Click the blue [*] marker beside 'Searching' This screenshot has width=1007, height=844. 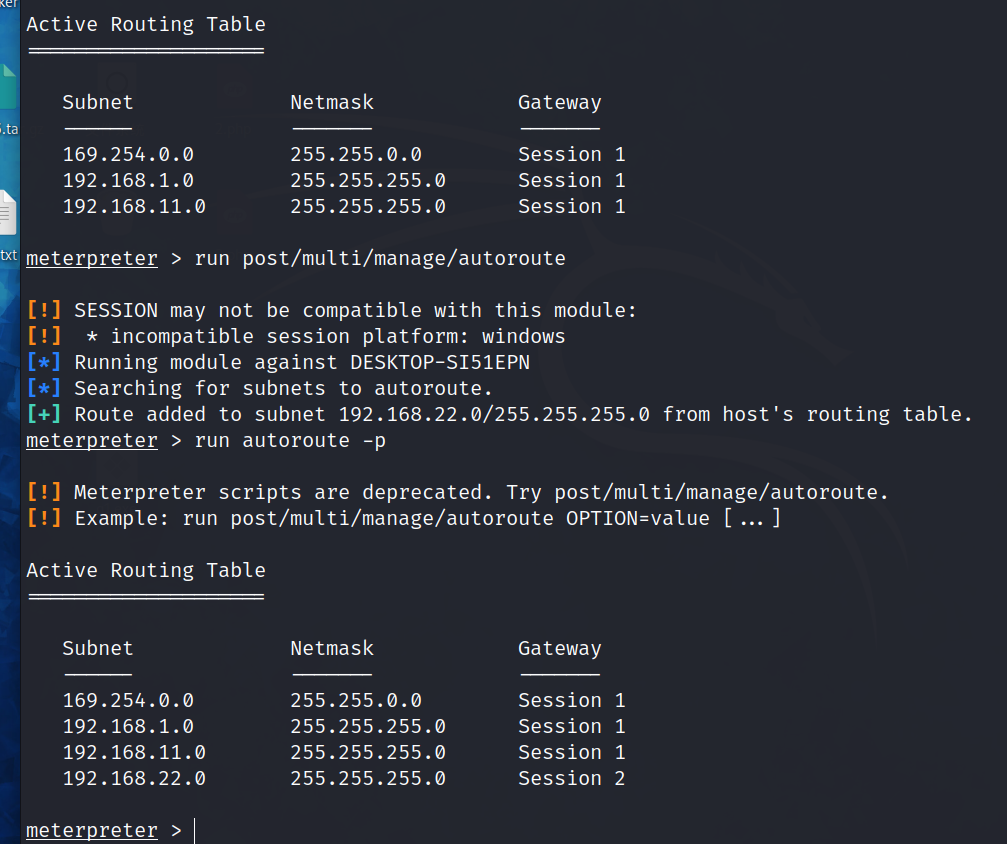[44, 388]
